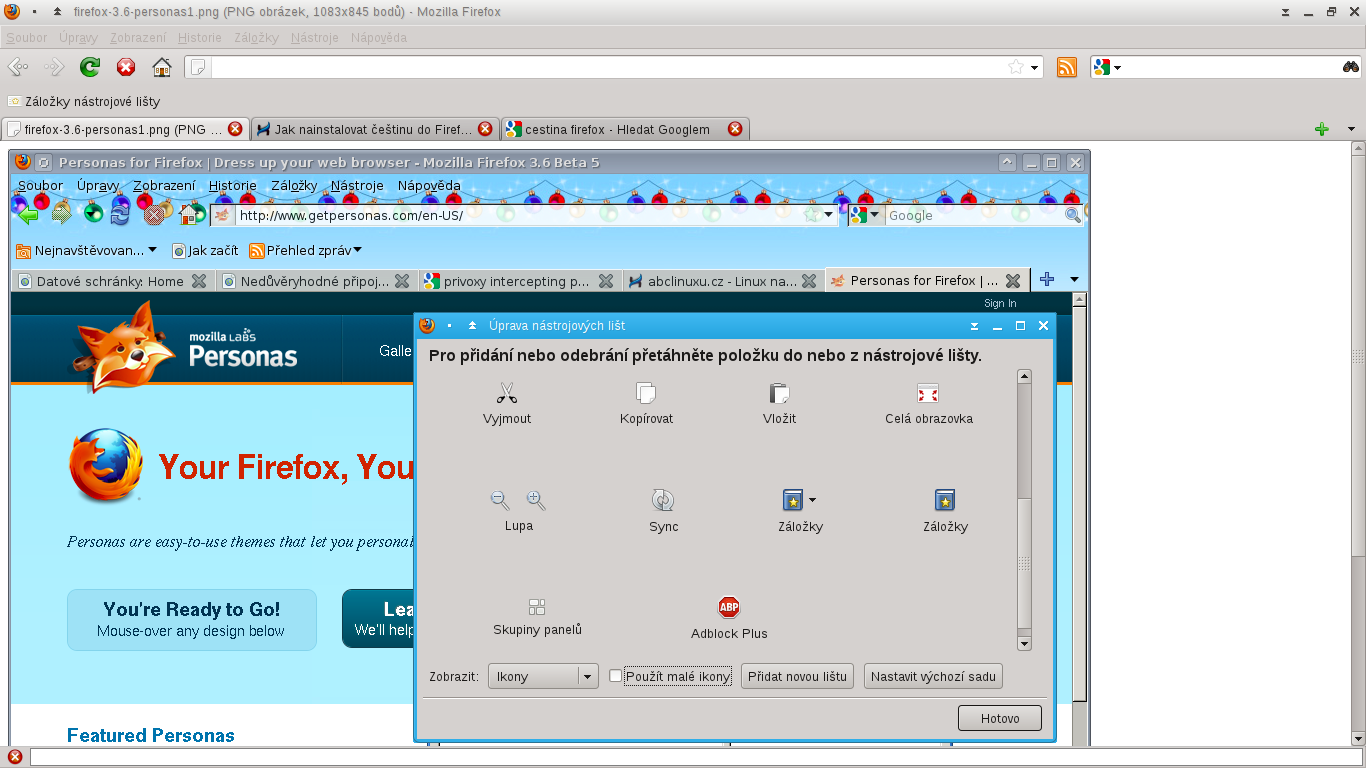This screenshot has height=768, width=1366.
Task: Bookmark the page via the outer address bar star
Action: pyautogui.click(x=1016, y=67)
